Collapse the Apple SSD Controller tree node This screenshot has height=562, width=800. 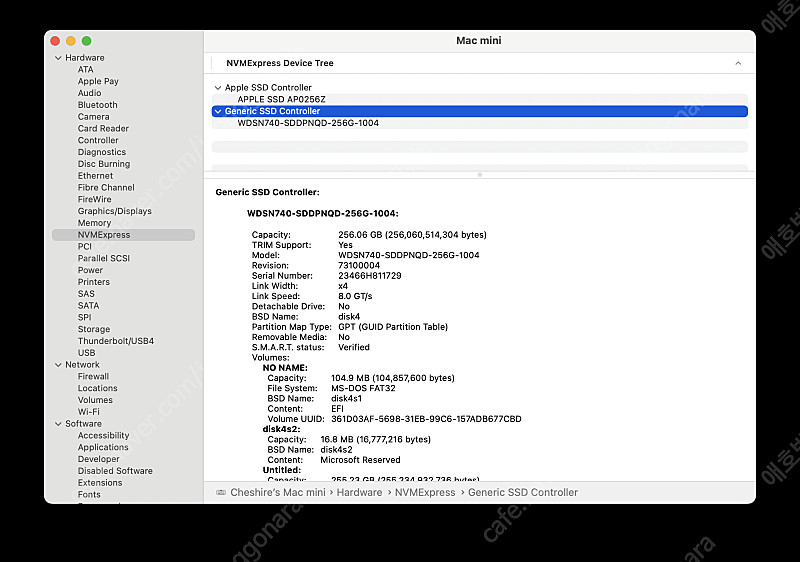point(218,88)
